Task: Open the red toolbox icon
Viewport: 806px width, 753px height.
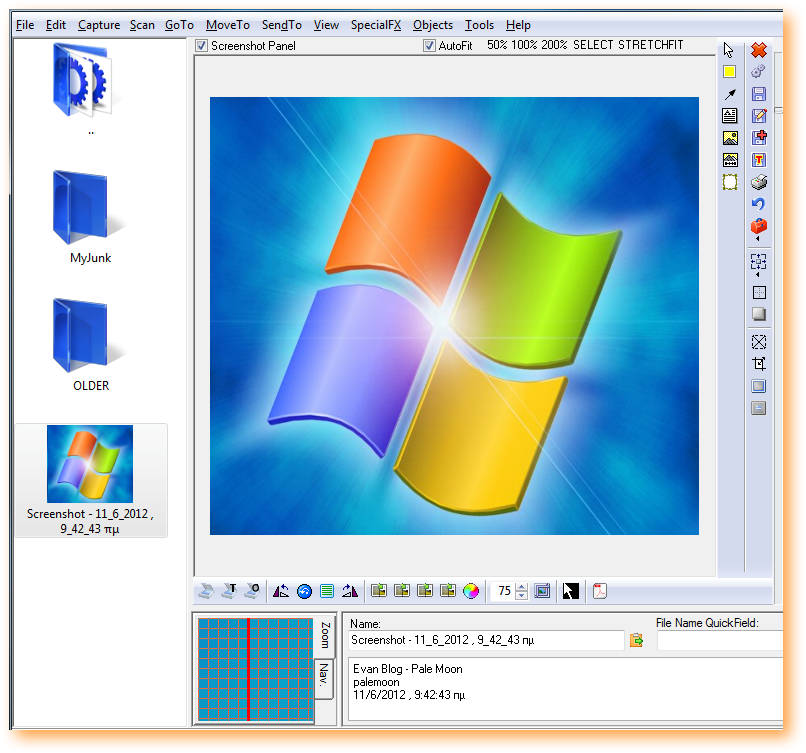Action: (x=759, y=226)
